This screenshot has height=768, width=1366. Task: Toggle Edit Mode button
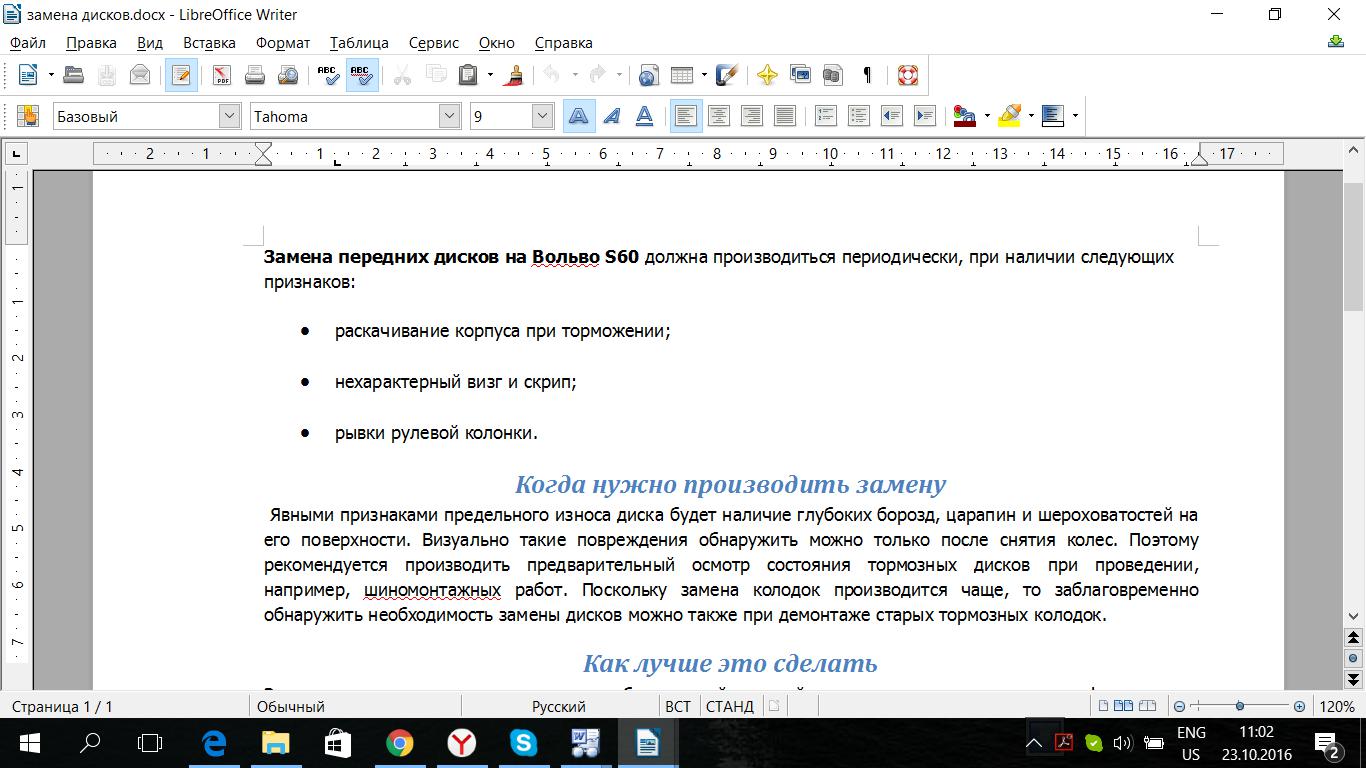tap(181, 75)
